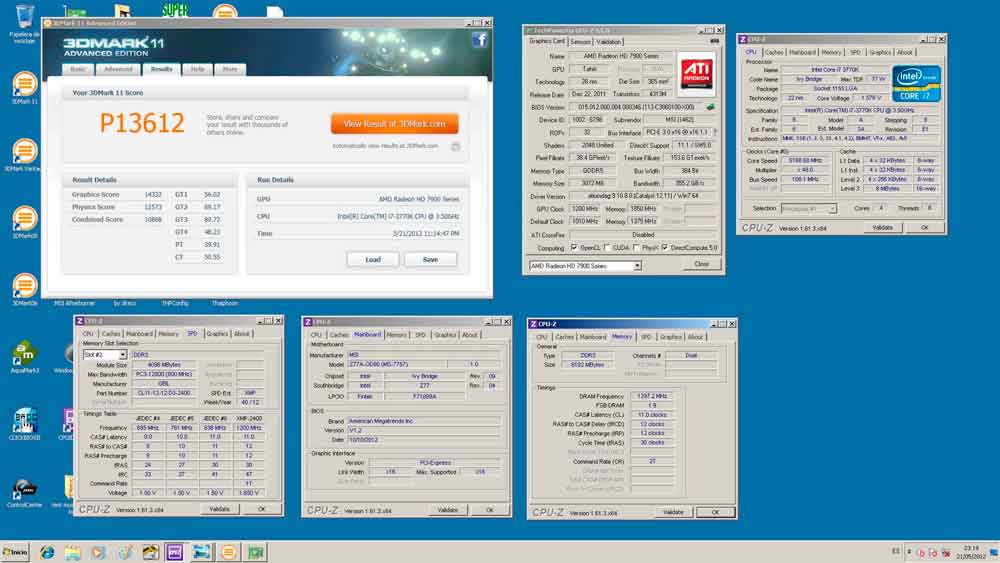The width and height of the screenshot is (1000, 563).
Task: Open the Validation tab in GPU-Z
Action: 608,41
